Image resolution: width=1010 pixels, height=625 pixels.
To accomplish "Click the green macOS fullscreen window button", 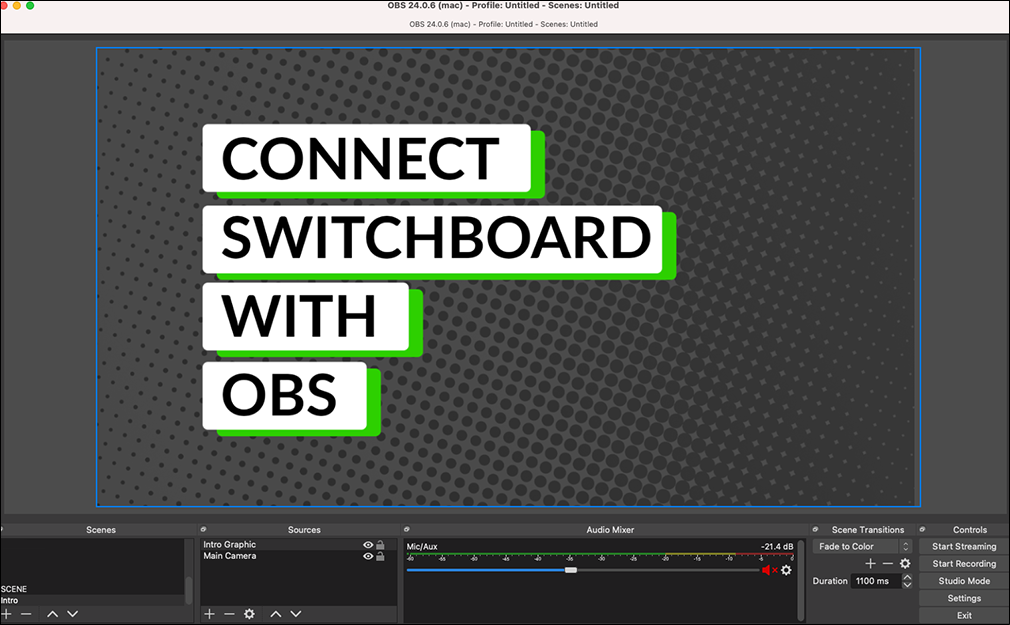I will 30,5.
